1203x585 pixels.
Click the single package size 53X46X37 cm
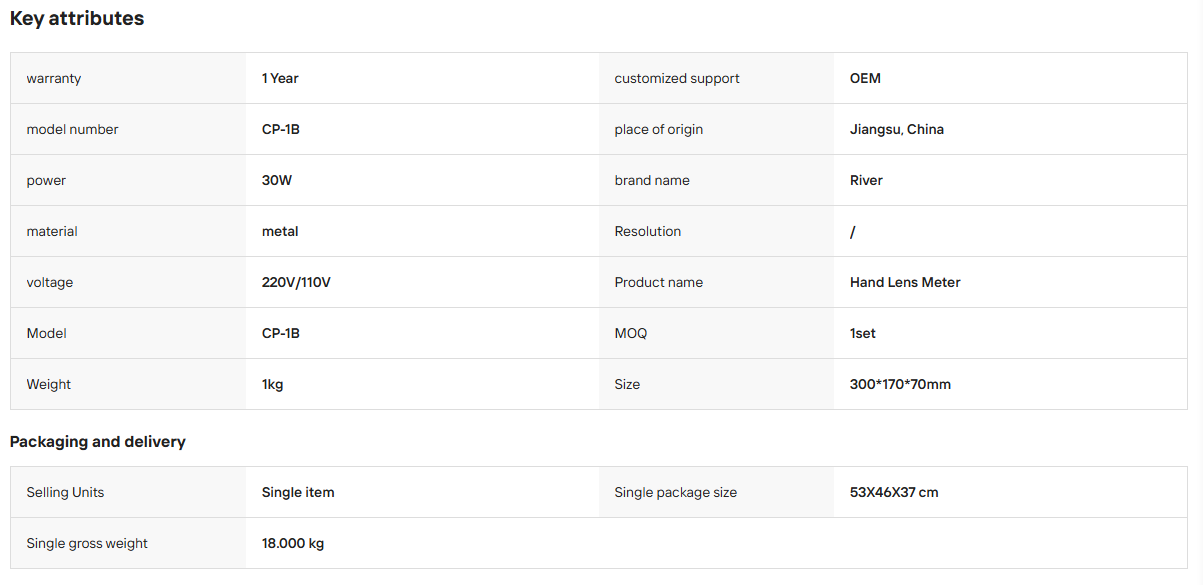[x=894, y=492]
